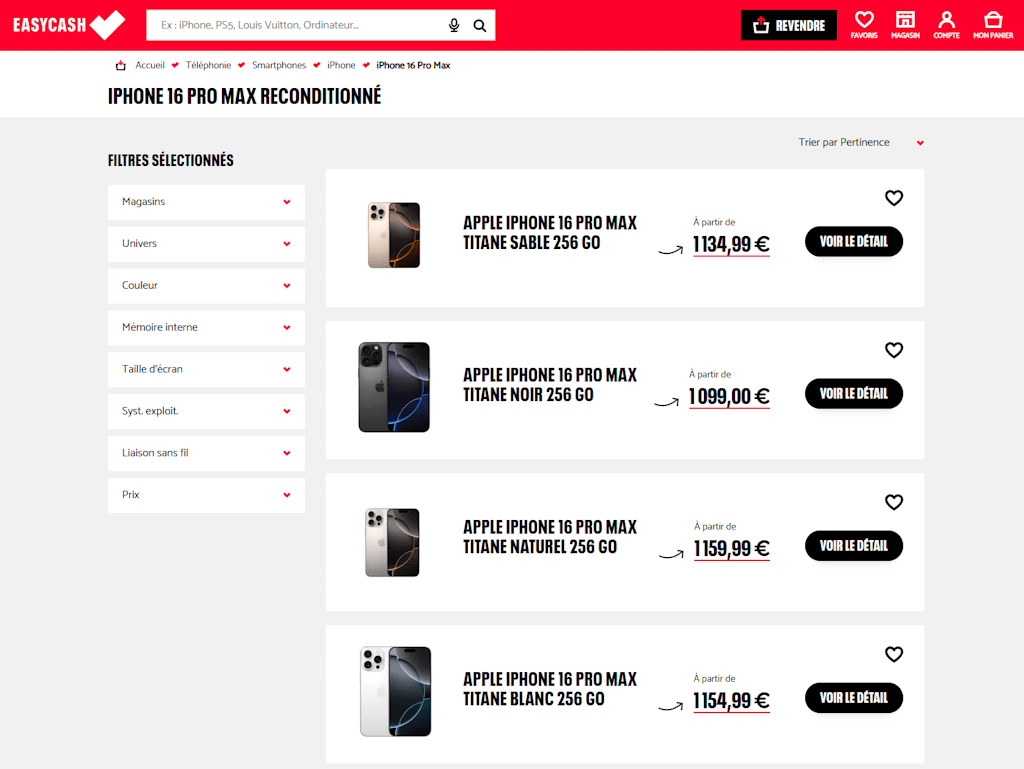Open the Trier par Pertinence dropdown
The width and height of the screenshot is (1024, 769).
tap(861, 142)
